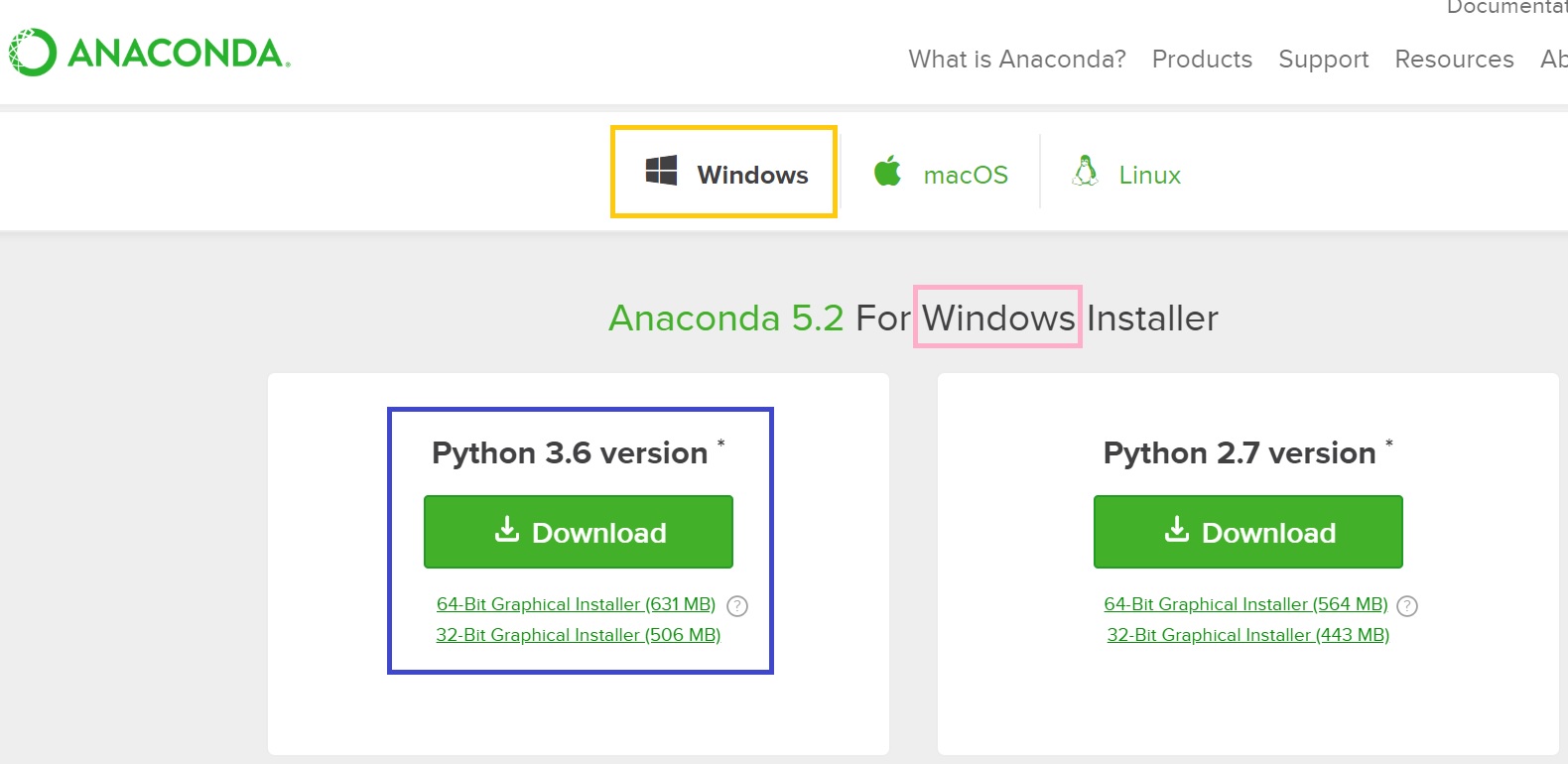The height and width of the screenshot is (764, 1568).
Task: Click the Windows logo icon
Action: (661, 171)
